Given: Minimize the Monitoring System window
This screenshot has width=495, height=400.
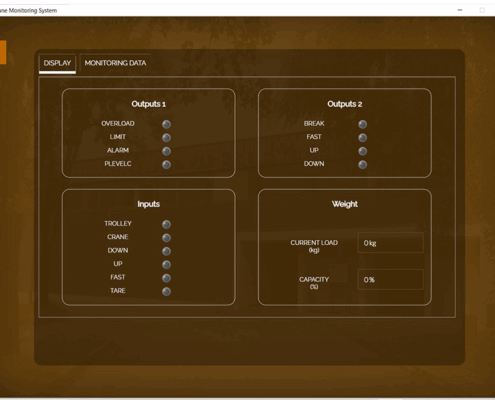Looking at the screenshot, I should coord(460,10).
